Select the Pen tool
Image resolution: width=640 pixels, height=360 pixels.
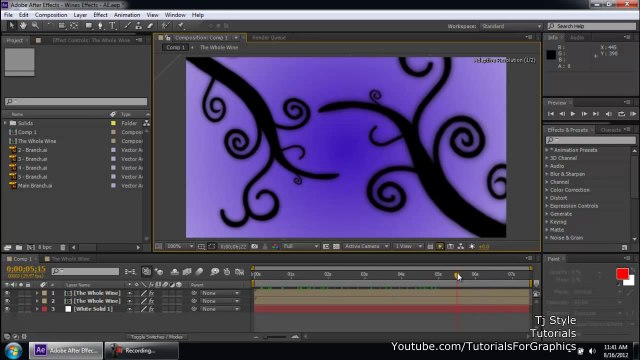100,26
